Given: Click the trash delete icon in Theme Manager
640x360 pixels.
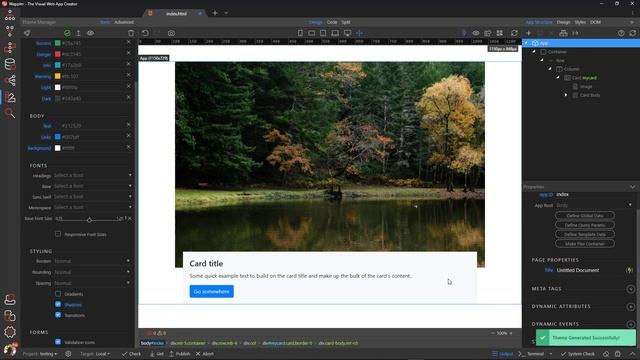Looking at the screenshot, I should pos(131,33).
